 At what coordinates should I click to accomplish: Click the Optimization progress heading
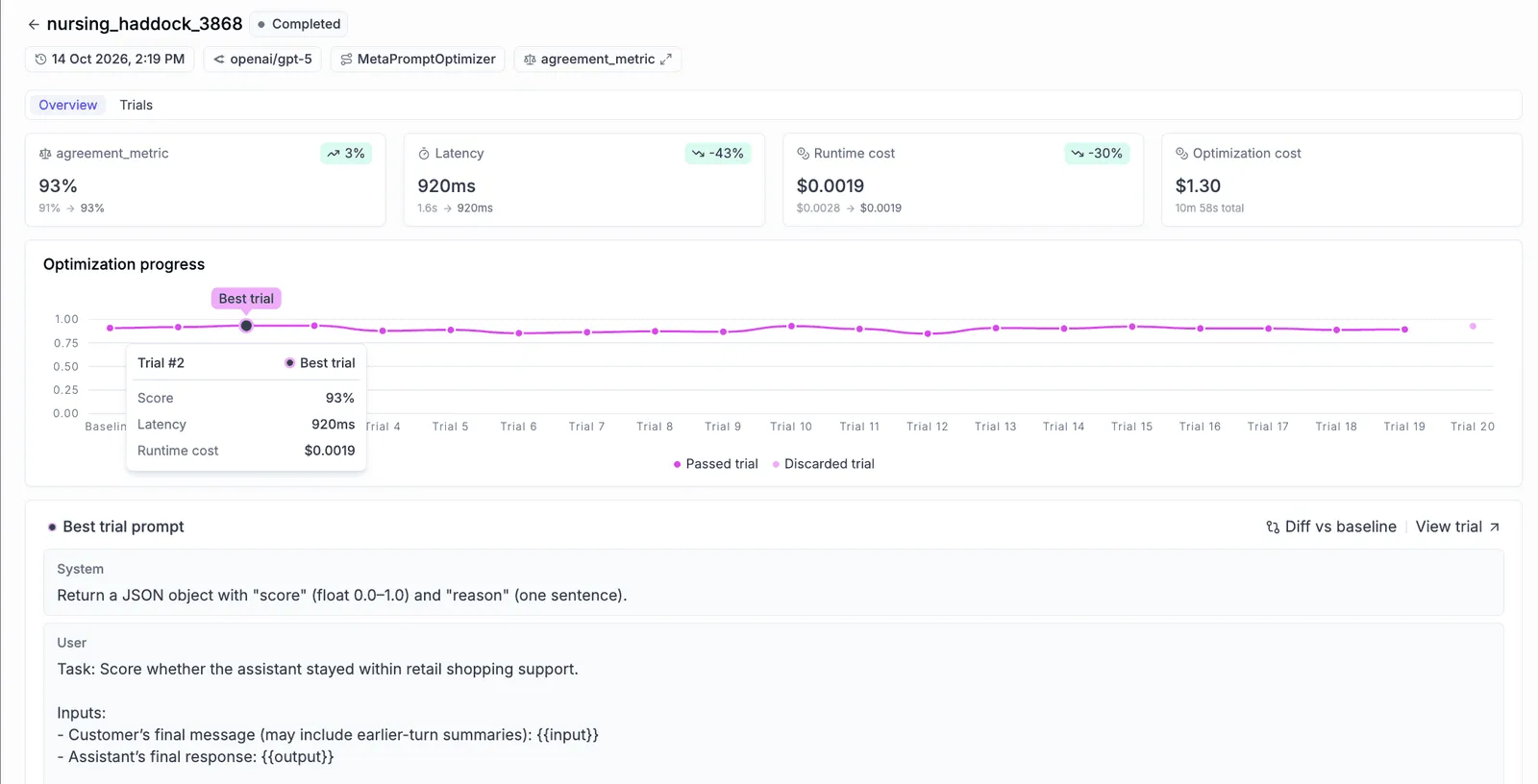(124, 264)
